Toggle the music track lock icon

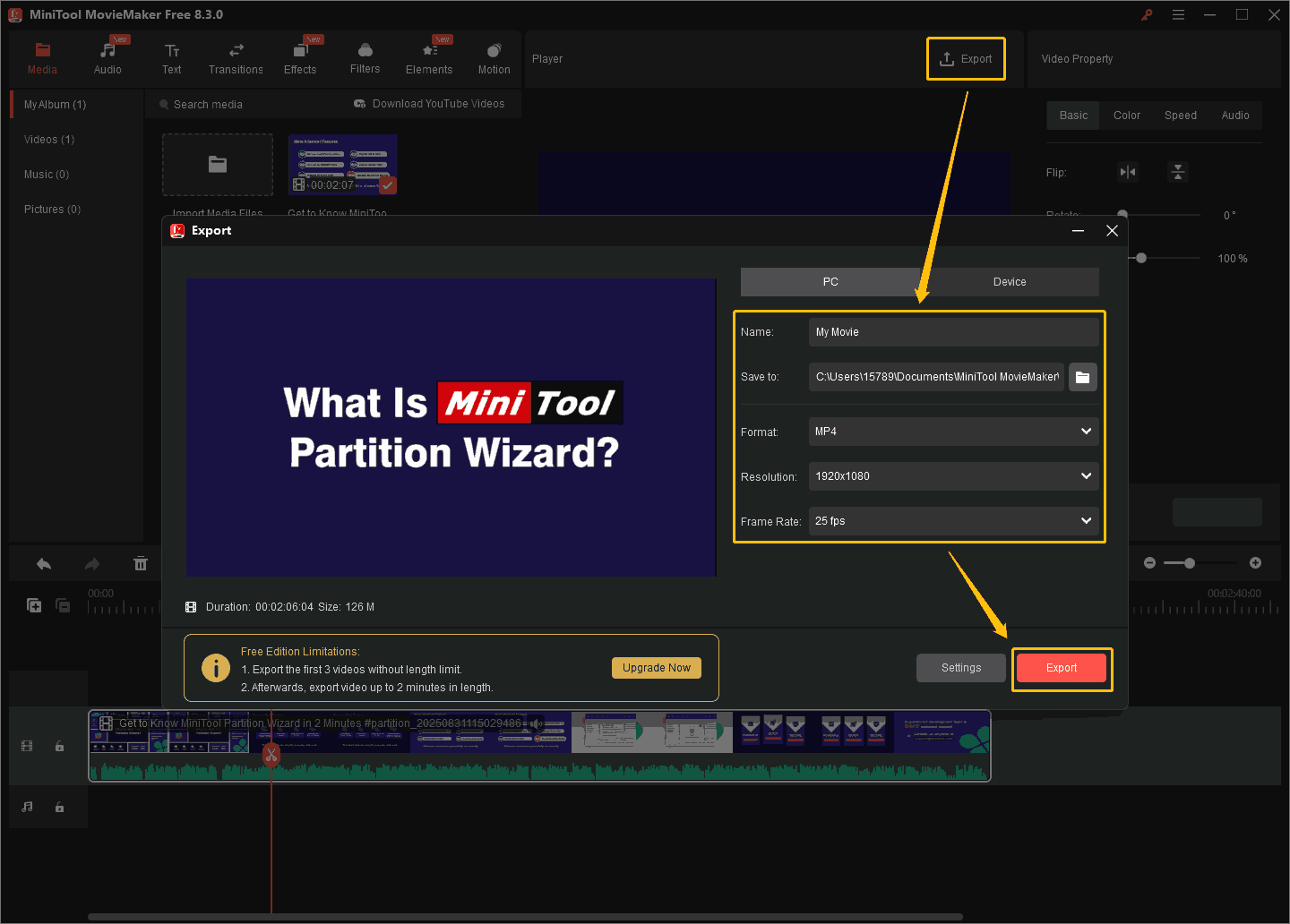point(59,808)
